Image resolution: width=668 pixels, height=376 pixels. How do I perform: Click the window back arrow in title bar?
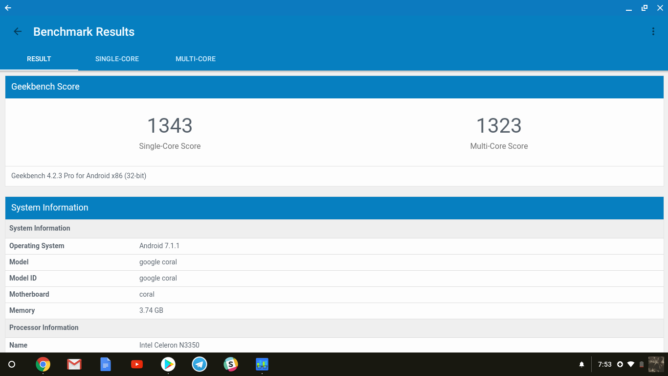[x=8, y=8]
